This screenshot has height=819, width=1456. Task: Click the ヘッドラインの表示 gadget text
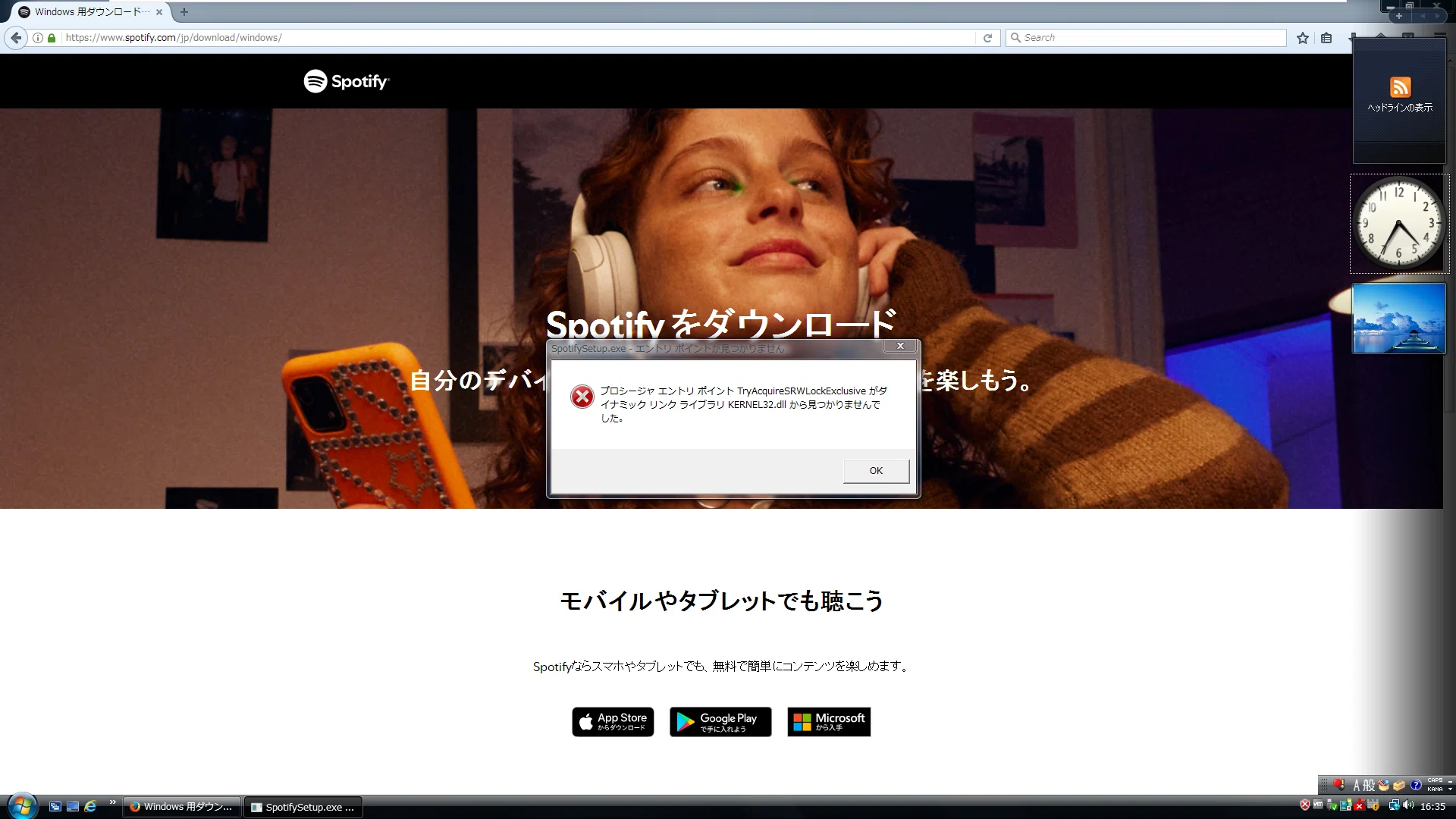tap(1400, 108)
